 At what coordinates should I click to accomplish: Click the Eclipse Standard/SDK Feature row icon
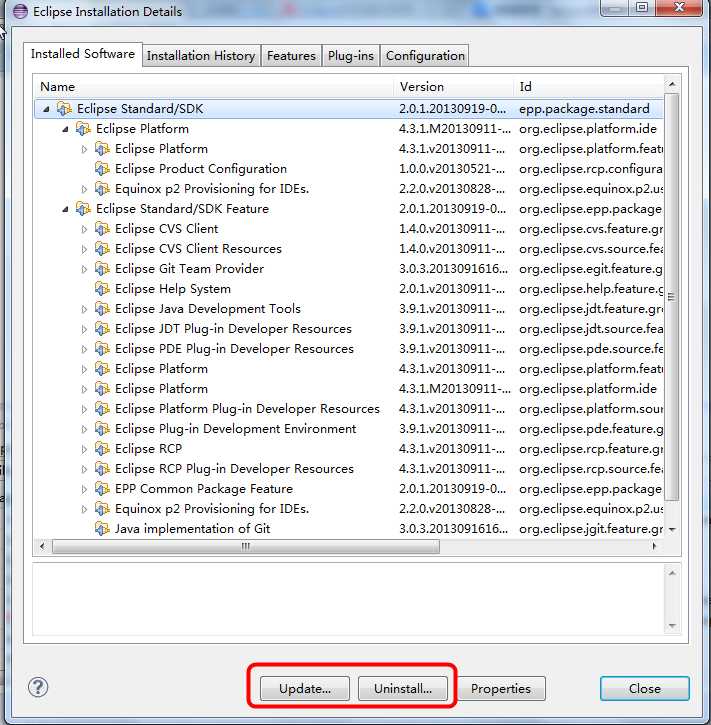(x=83, y=209)
